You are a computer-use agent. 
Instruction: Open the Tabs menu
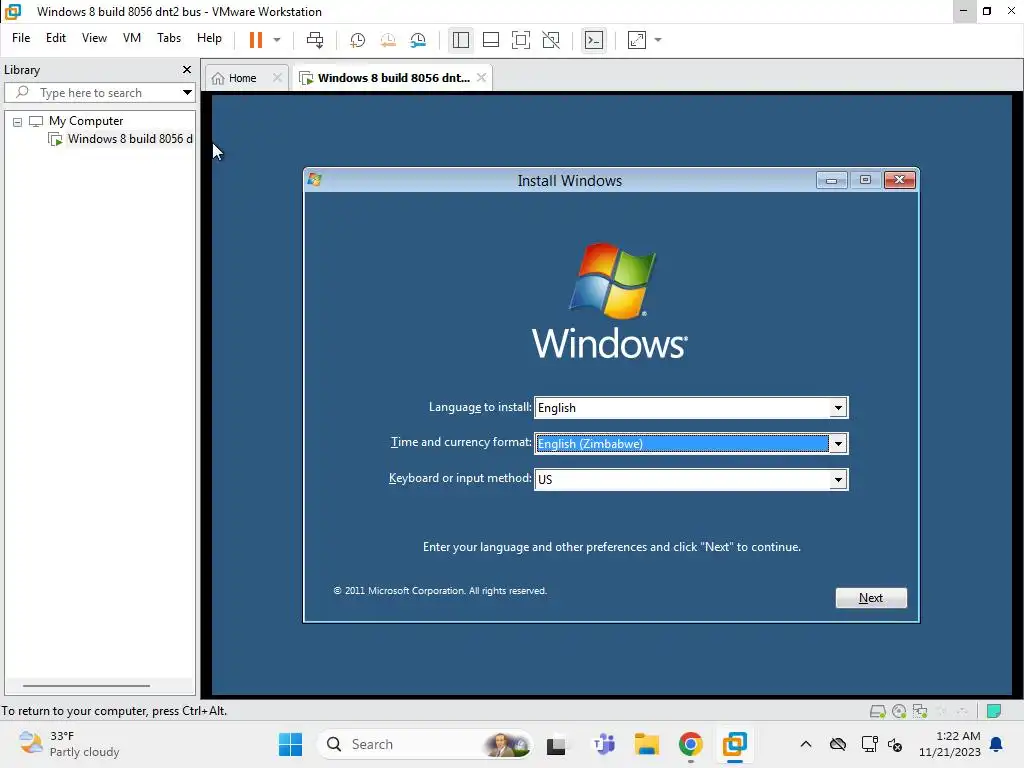168,38
